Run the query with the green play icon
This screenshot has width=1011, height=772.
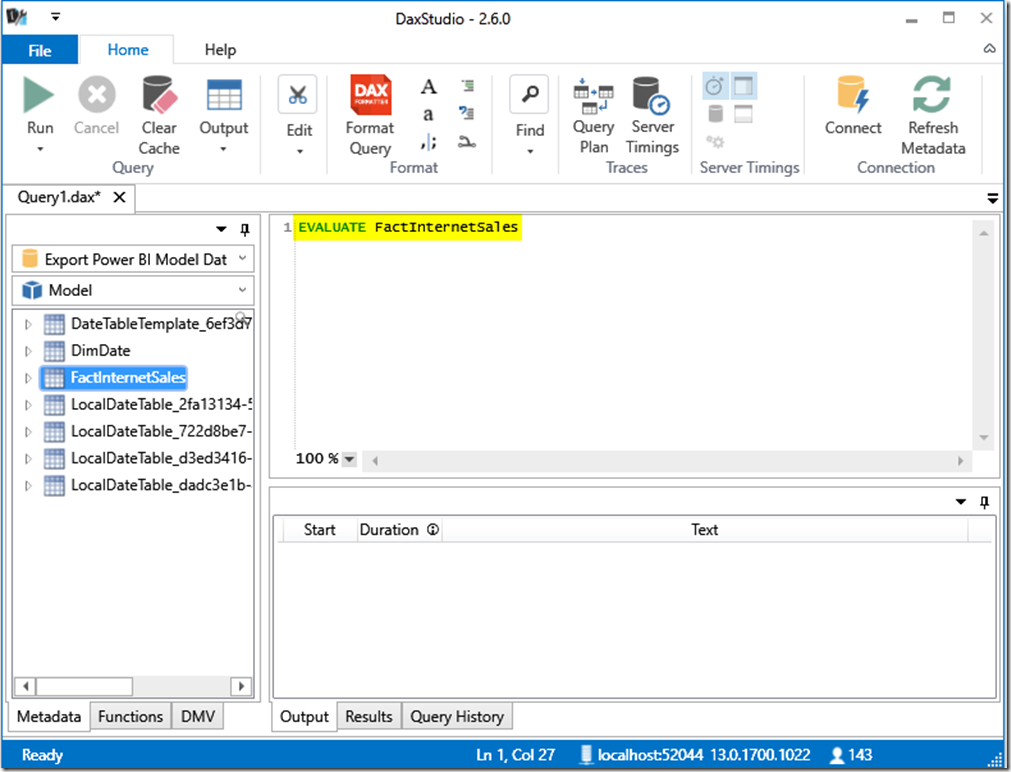tap(39, 94)
